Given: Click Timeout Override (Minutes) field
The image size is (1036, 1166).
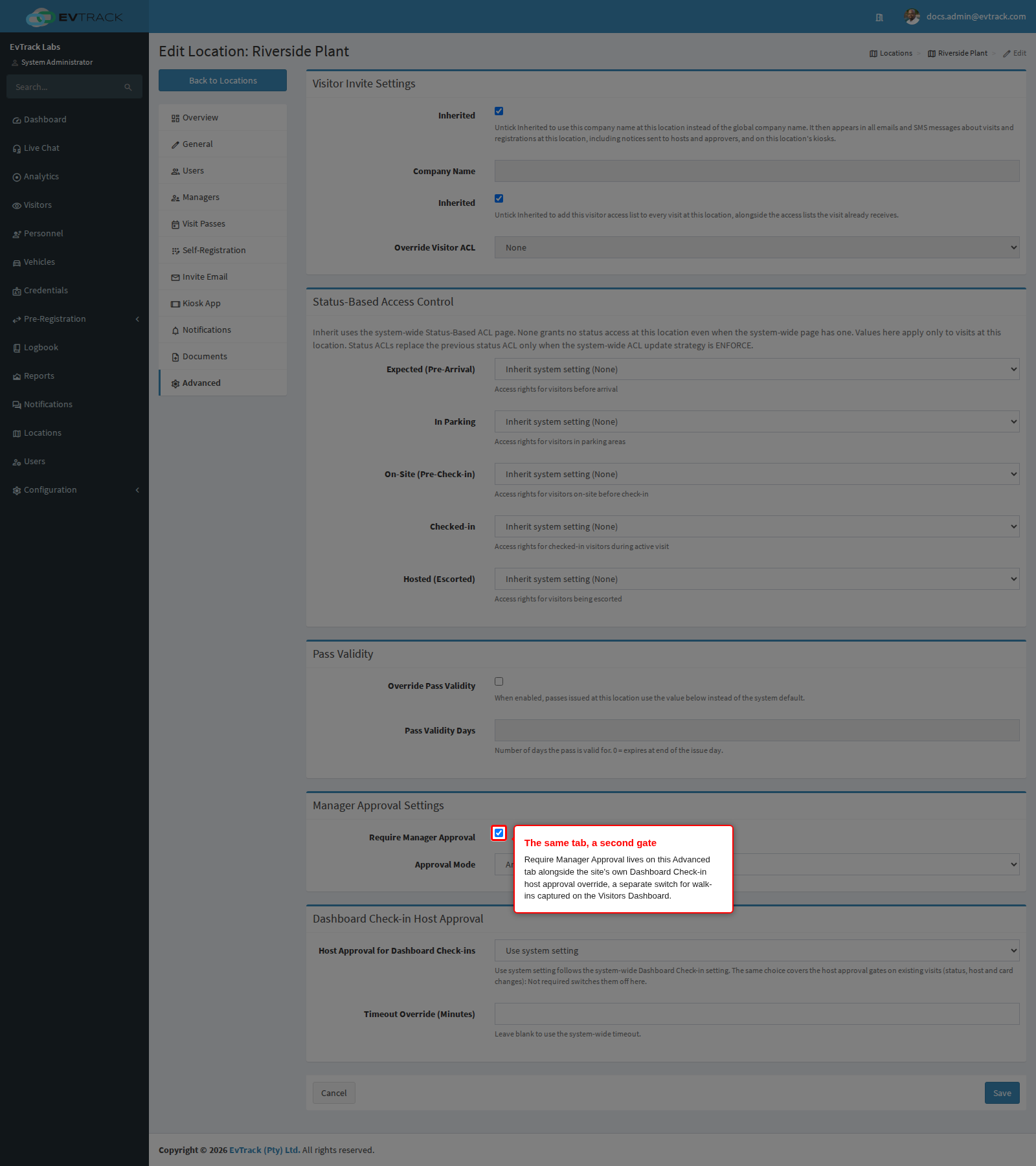Looking at the screenshot, I should pyautogui.click(x=757, y=1014).
